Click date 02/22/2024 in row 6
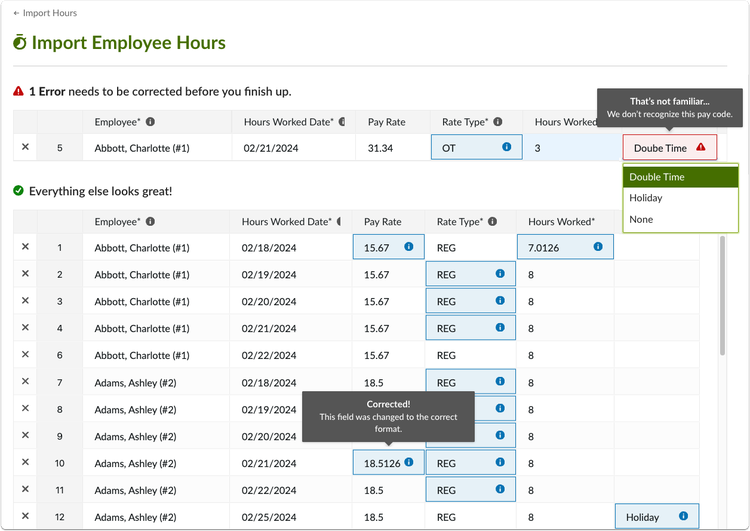 pyautogui.click(x=269, y=355)
